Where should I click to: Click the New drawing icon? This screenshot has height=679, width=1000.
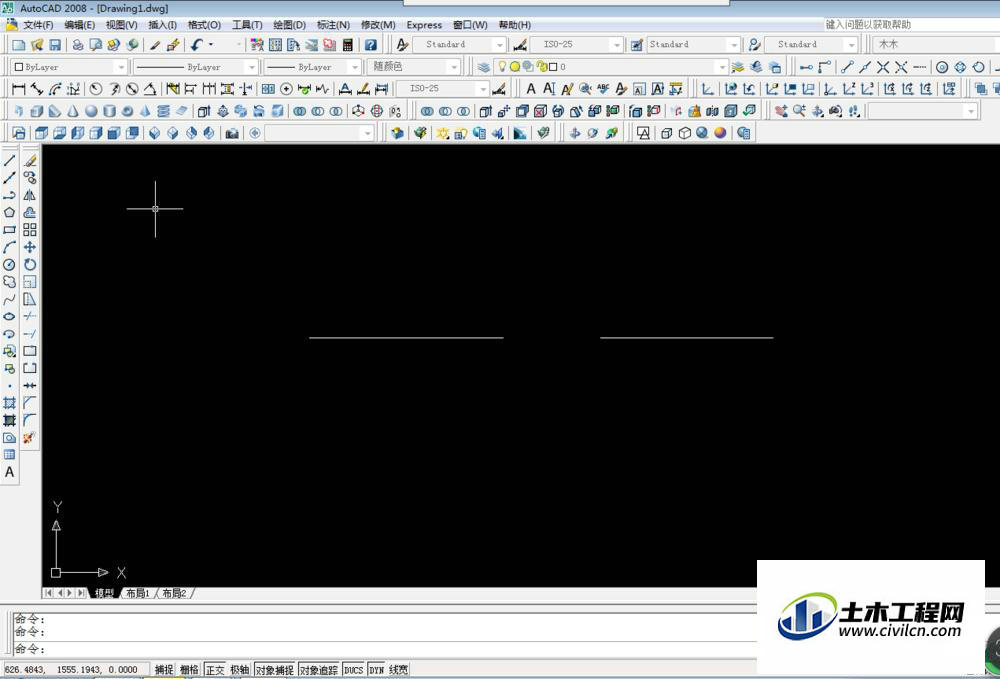(18, 45)
